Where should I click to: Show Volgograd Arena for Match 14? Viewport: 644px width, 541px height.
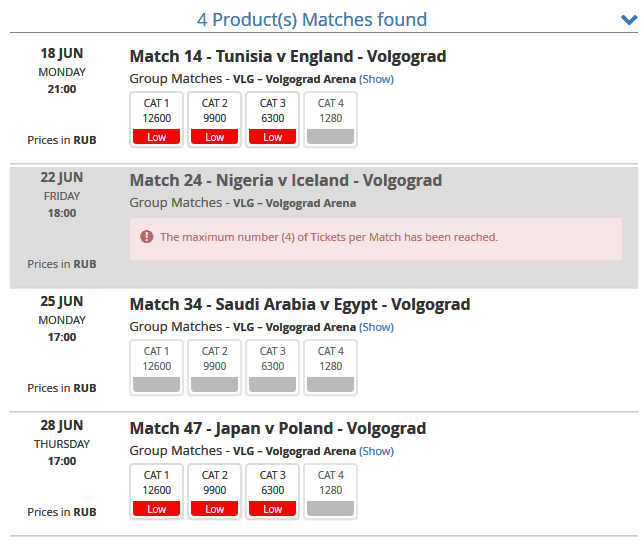click(377, 79)
